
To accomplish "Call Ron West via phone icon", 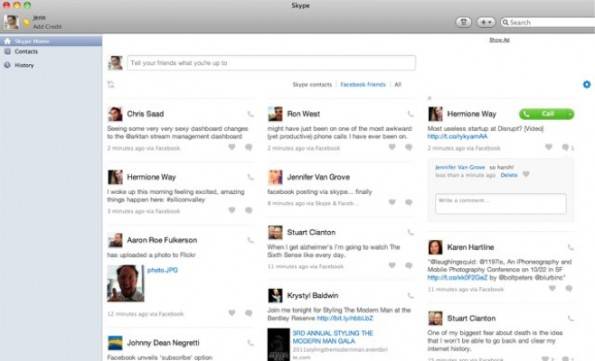I will [x=411, y=114].
